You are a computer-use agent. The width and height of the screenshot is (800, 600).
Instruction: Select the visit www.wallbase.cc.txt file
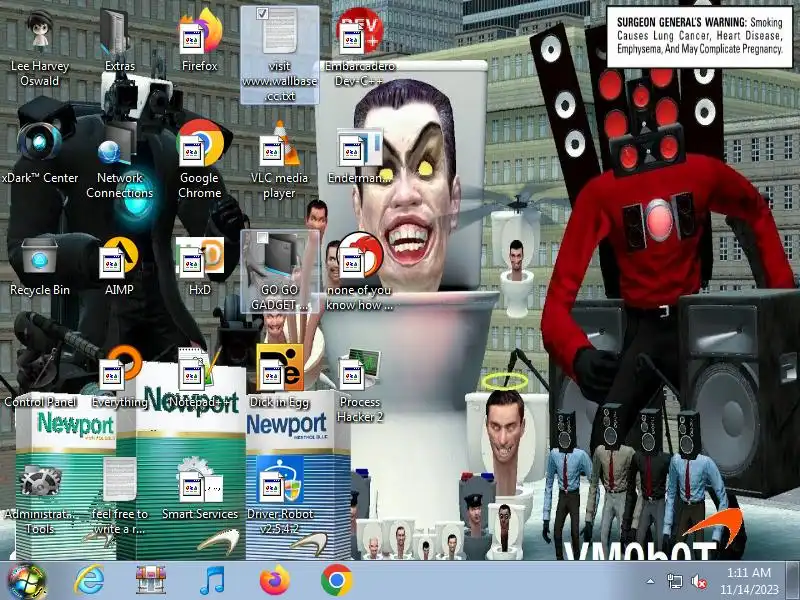pos(279,55)
